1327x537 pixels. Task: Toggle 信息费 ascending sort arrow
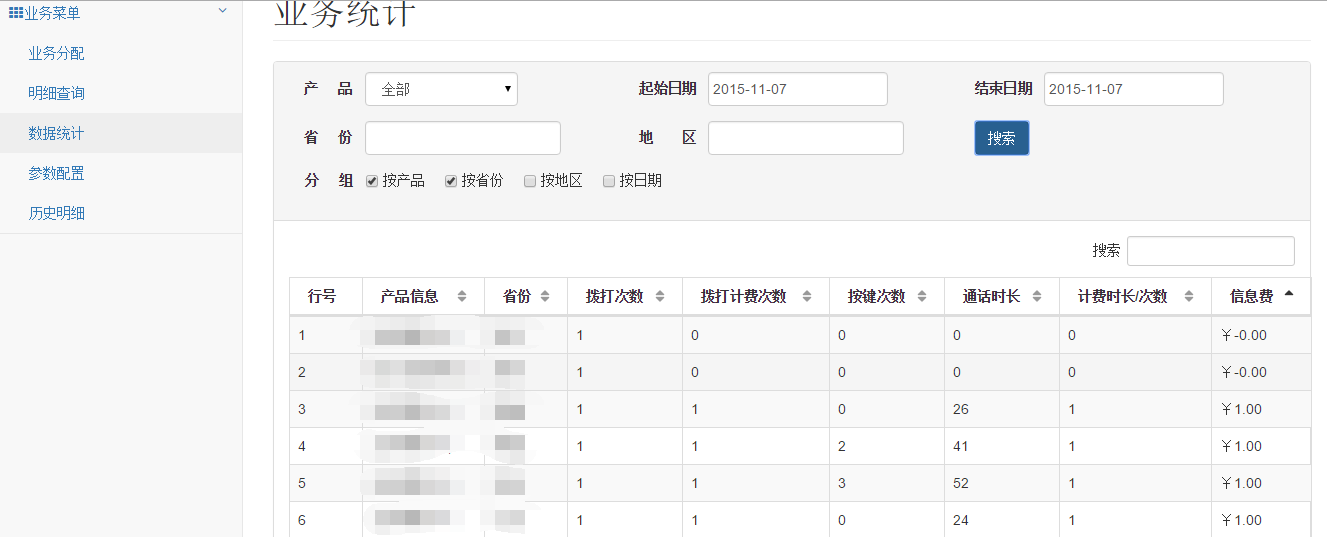(1288, 294)
